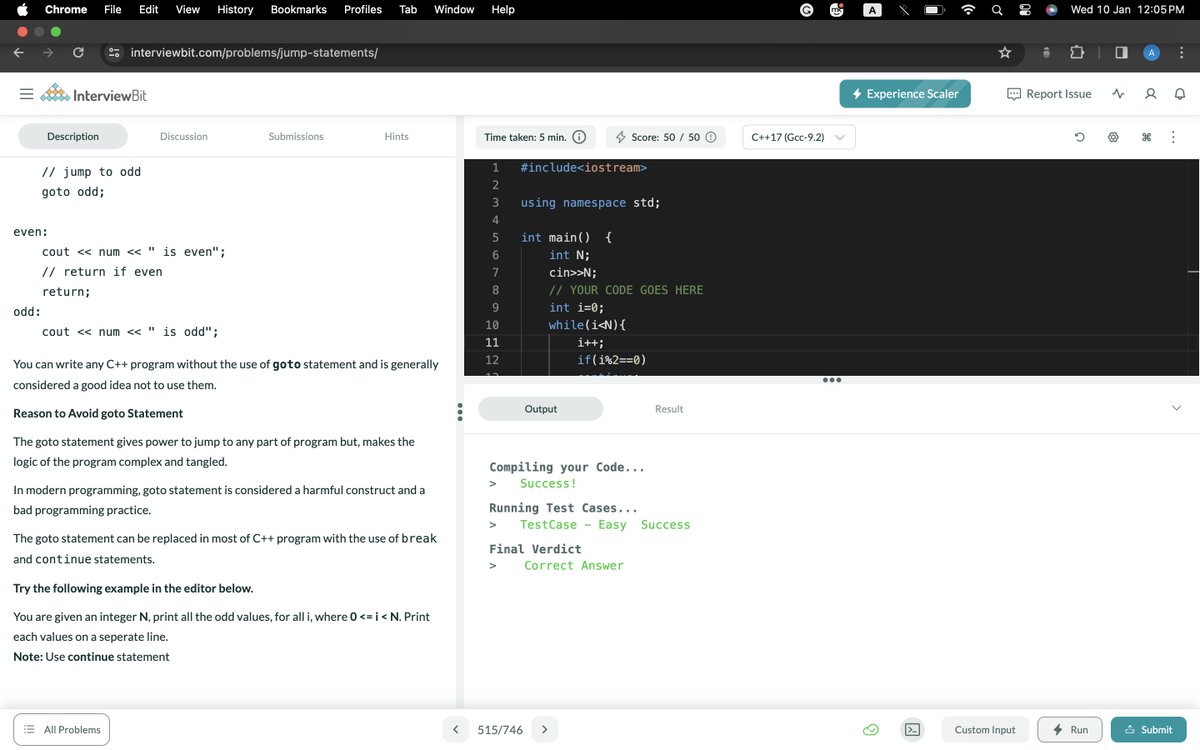Click Chrome back arrow
The image size is (1200, 750).
18,52
